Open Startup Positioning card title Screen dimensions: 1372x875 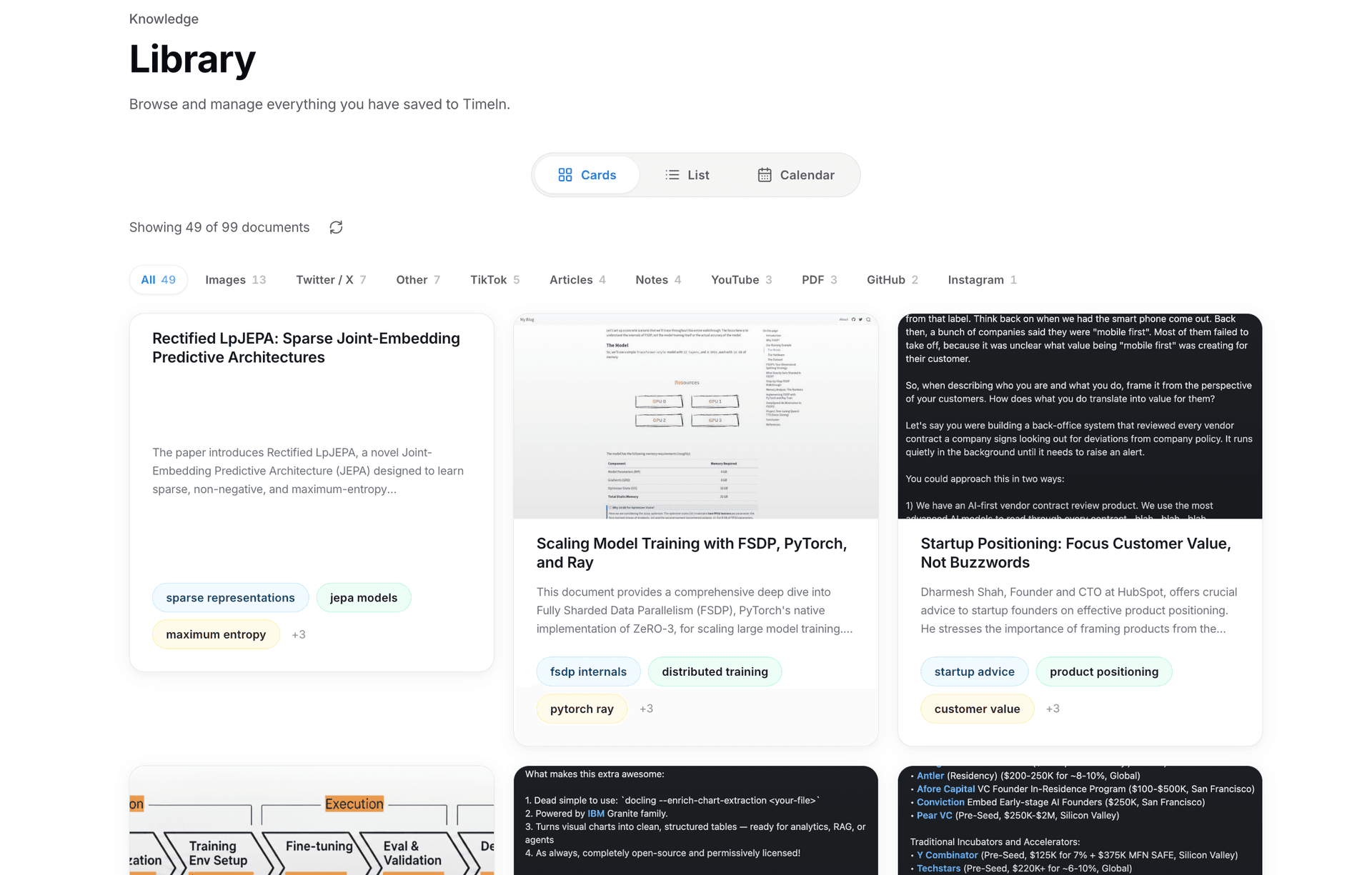(x=1075, y=553)
